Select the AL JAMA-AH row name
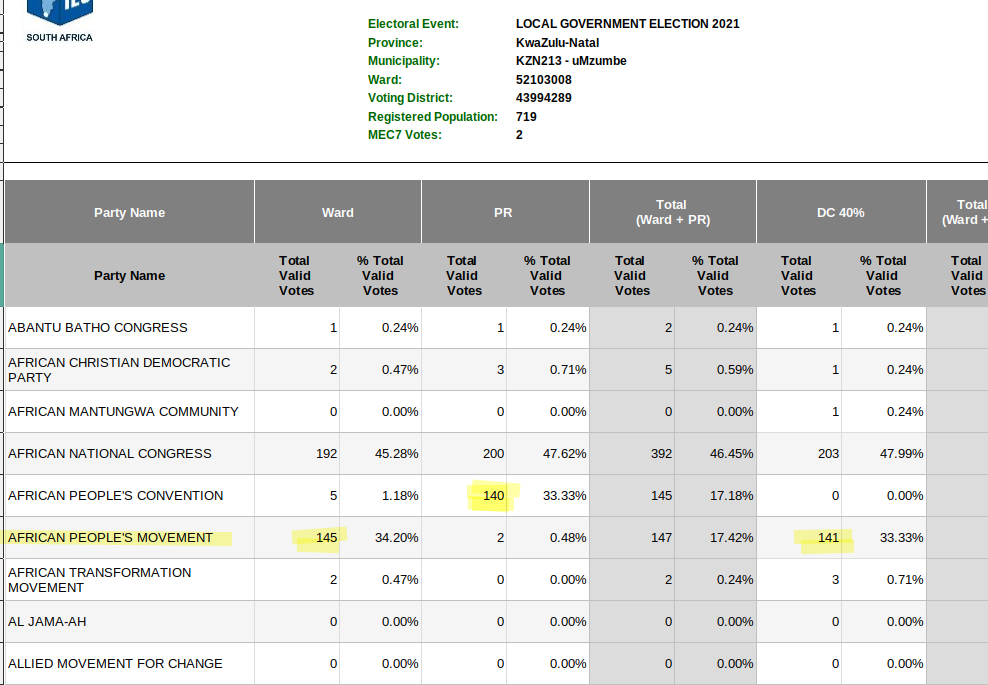 (47, 622)
